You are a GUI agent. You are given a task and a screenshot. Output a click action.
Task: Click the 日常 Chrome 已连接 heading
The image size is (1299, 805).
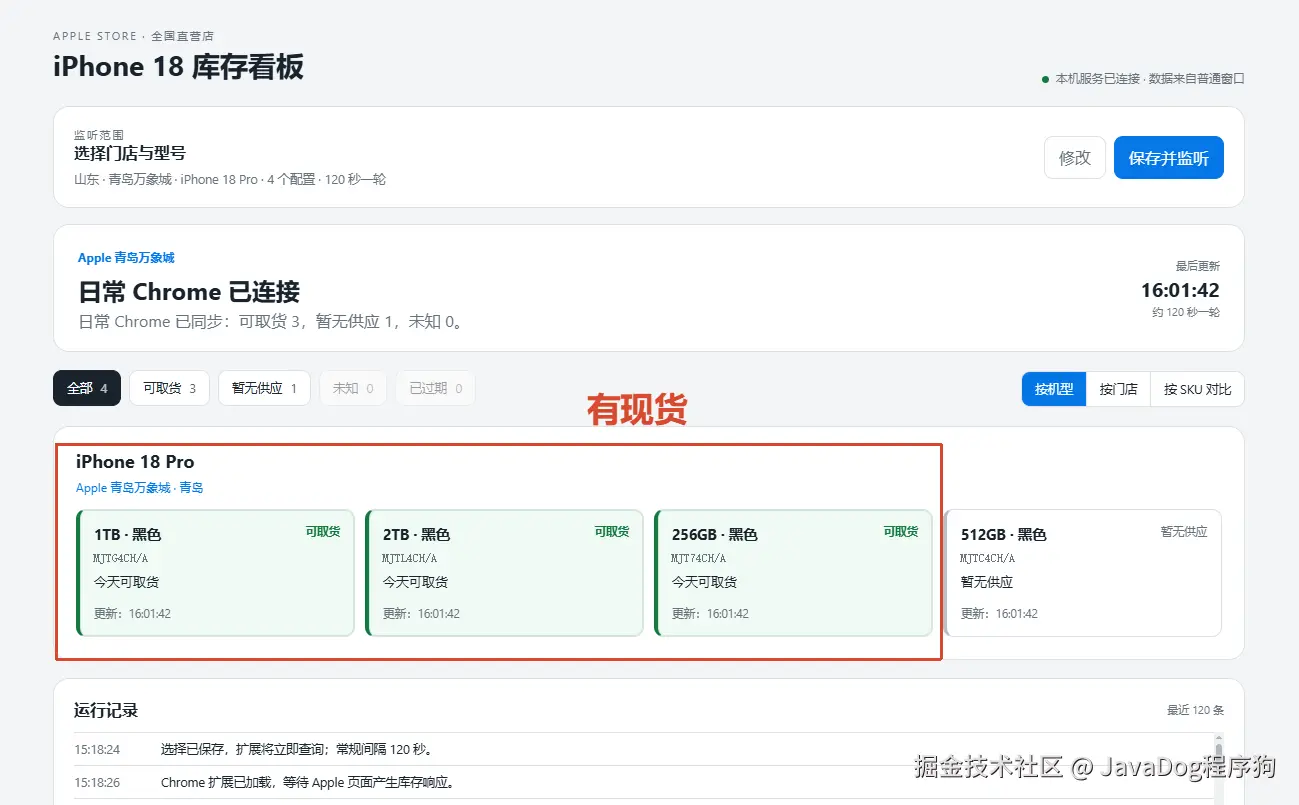(x=189, y=292)
